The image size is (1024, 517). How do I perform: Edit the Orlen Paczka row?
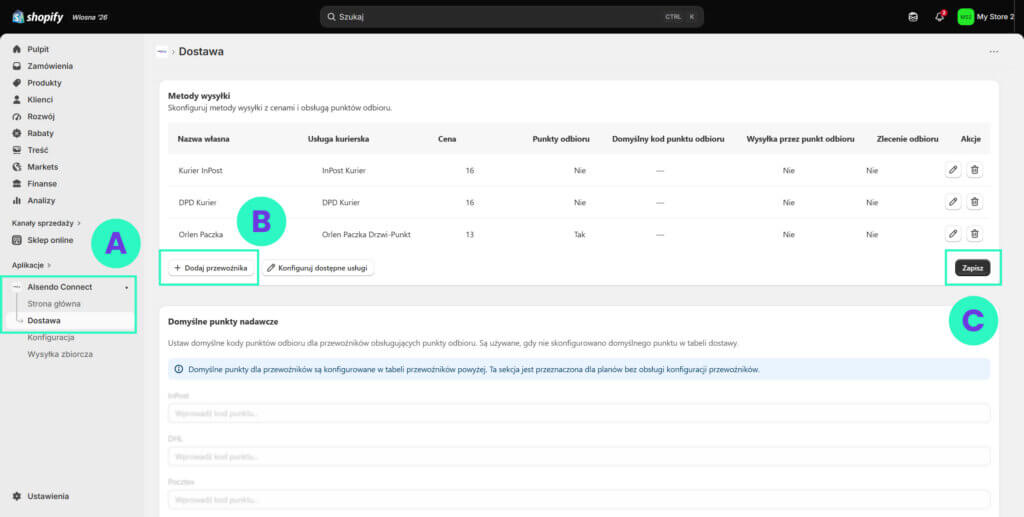(x=953, y=234)
